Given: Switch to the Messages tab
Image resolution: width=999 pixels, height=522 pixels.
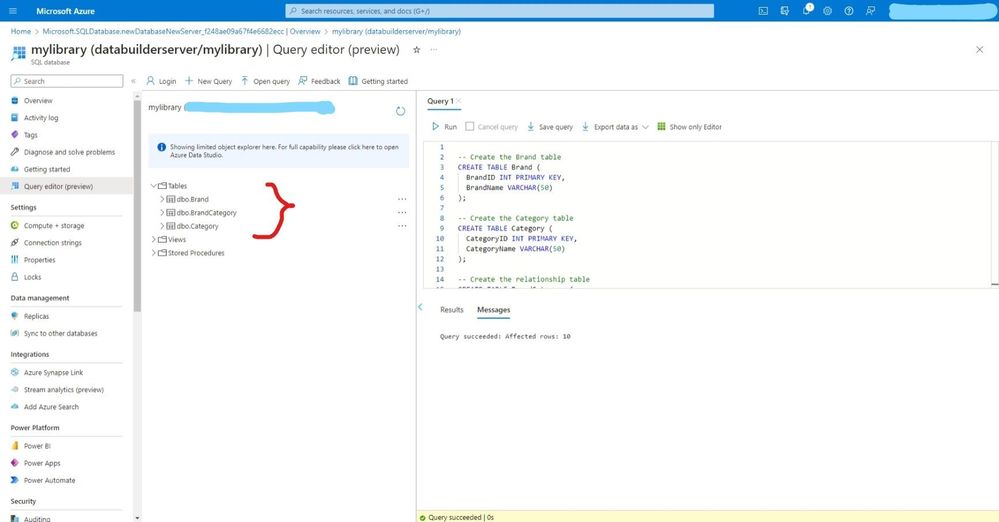Looking at the screenshot, I should [x=494, y=310].
